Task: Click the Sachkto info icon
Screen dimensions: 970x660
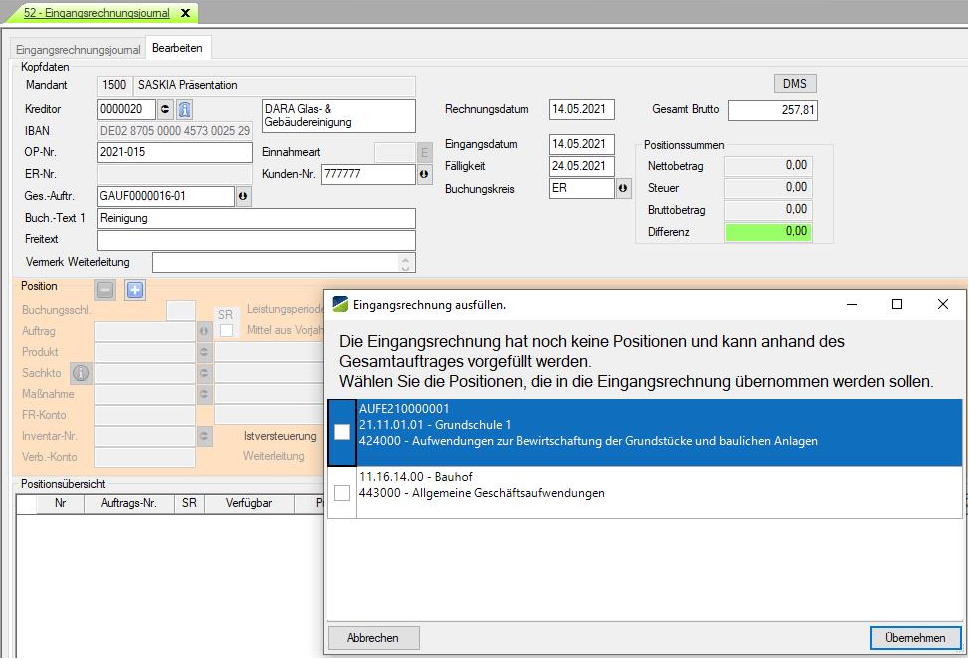Action: tap(81, 373)
